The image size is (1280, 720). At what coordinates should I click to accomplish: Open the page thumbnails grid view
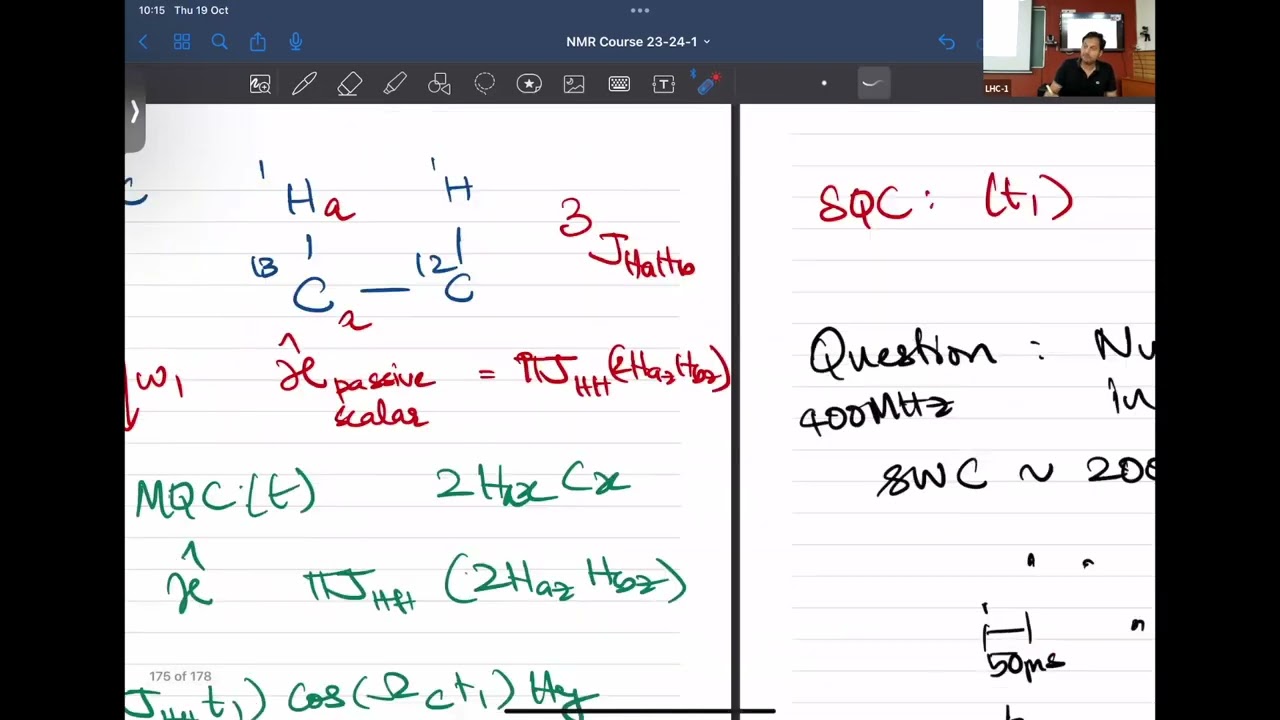coord(181,42)
